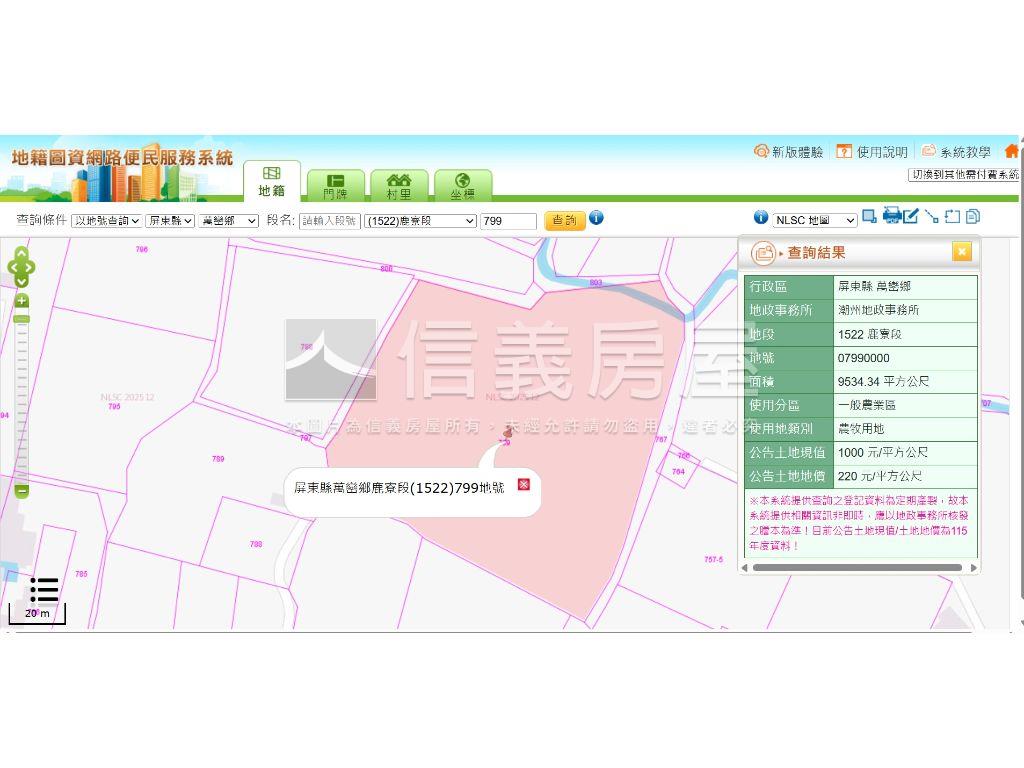
Task: Pan the map right with right arrow
Action: click(30, 267)
